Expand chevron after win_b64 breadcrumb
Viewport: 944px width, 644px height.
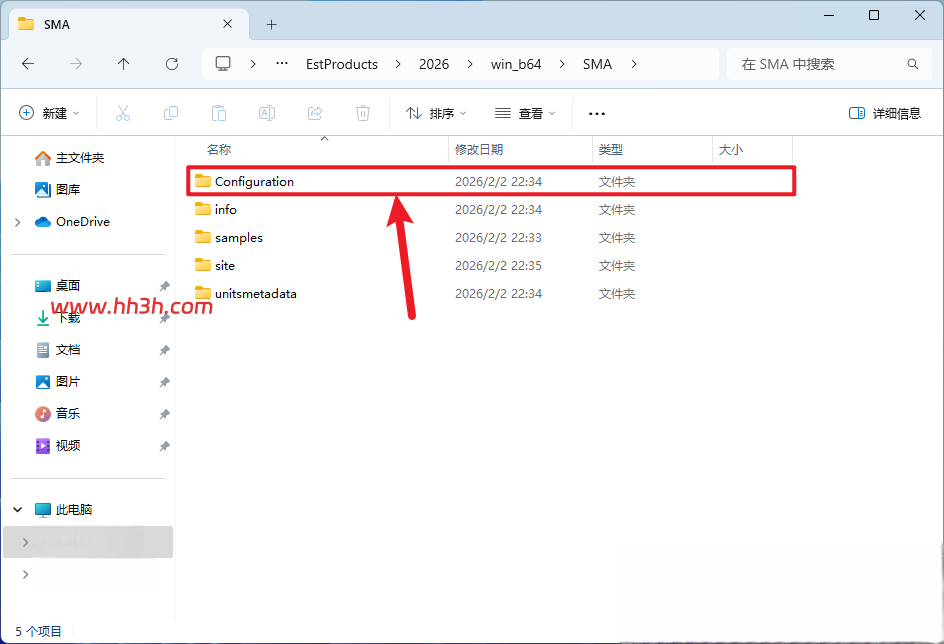point(562,64)
